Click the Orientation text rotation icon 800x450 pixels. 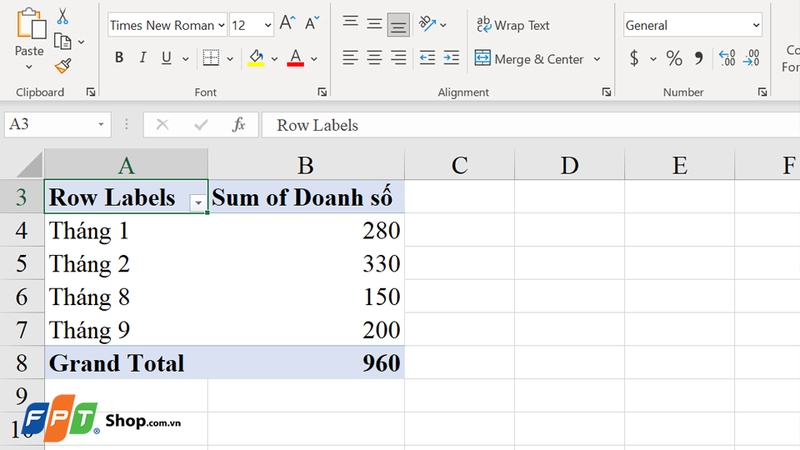pos(427,23)
